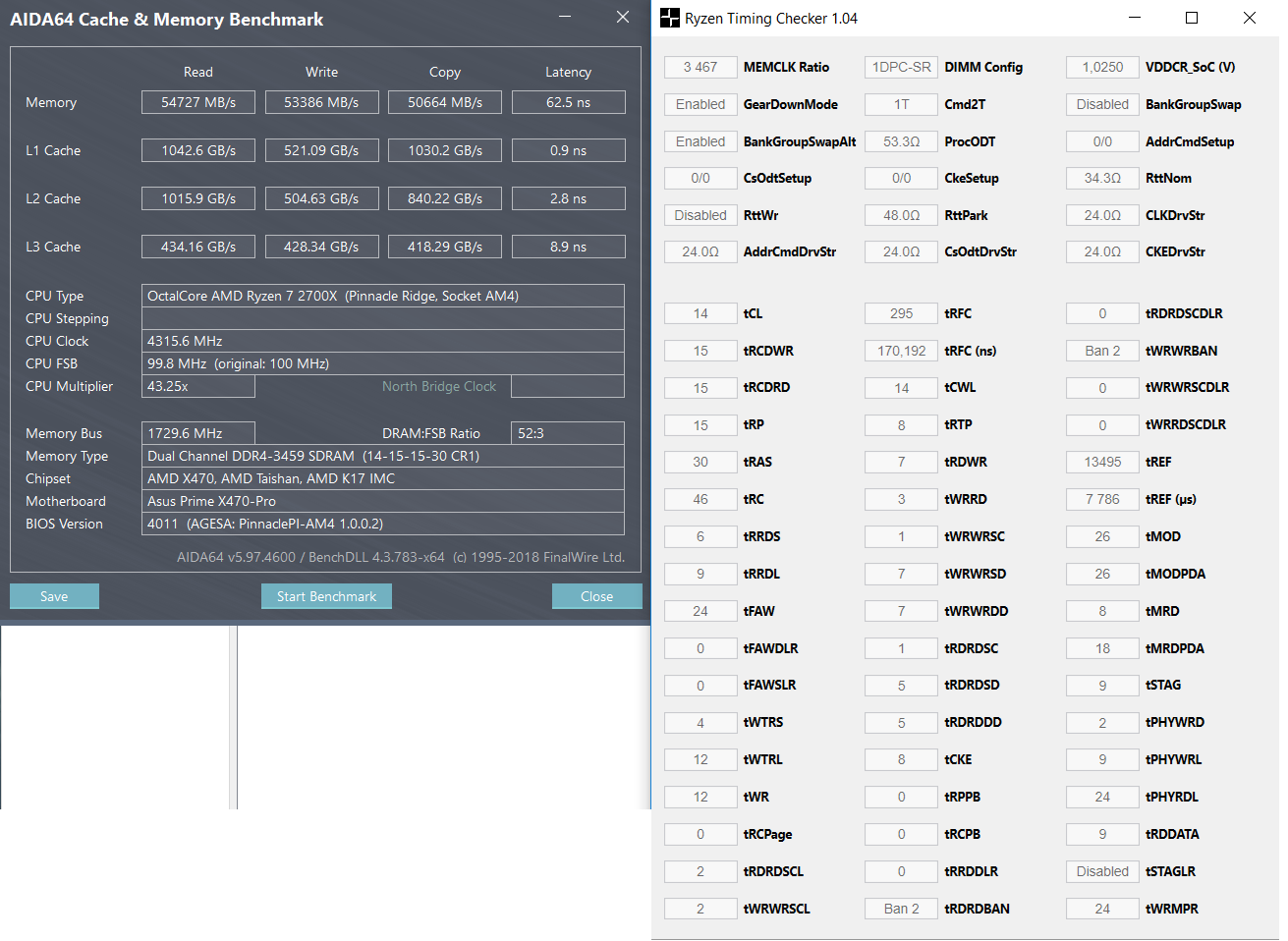Start Benchmark in AIDA64 window
Viewport: 1288px width, 941px height.
click(x=326, y=596)
